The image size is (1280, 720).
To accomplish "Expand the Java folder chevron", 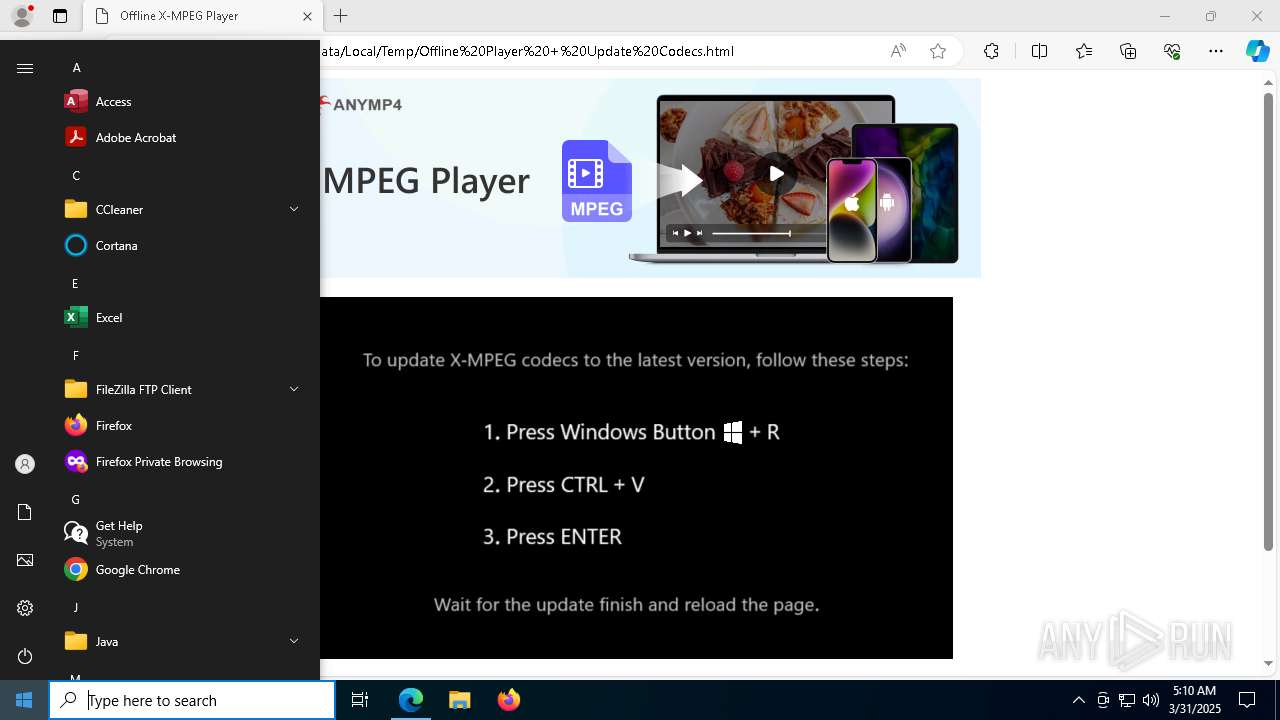I will tap(294, 641).
